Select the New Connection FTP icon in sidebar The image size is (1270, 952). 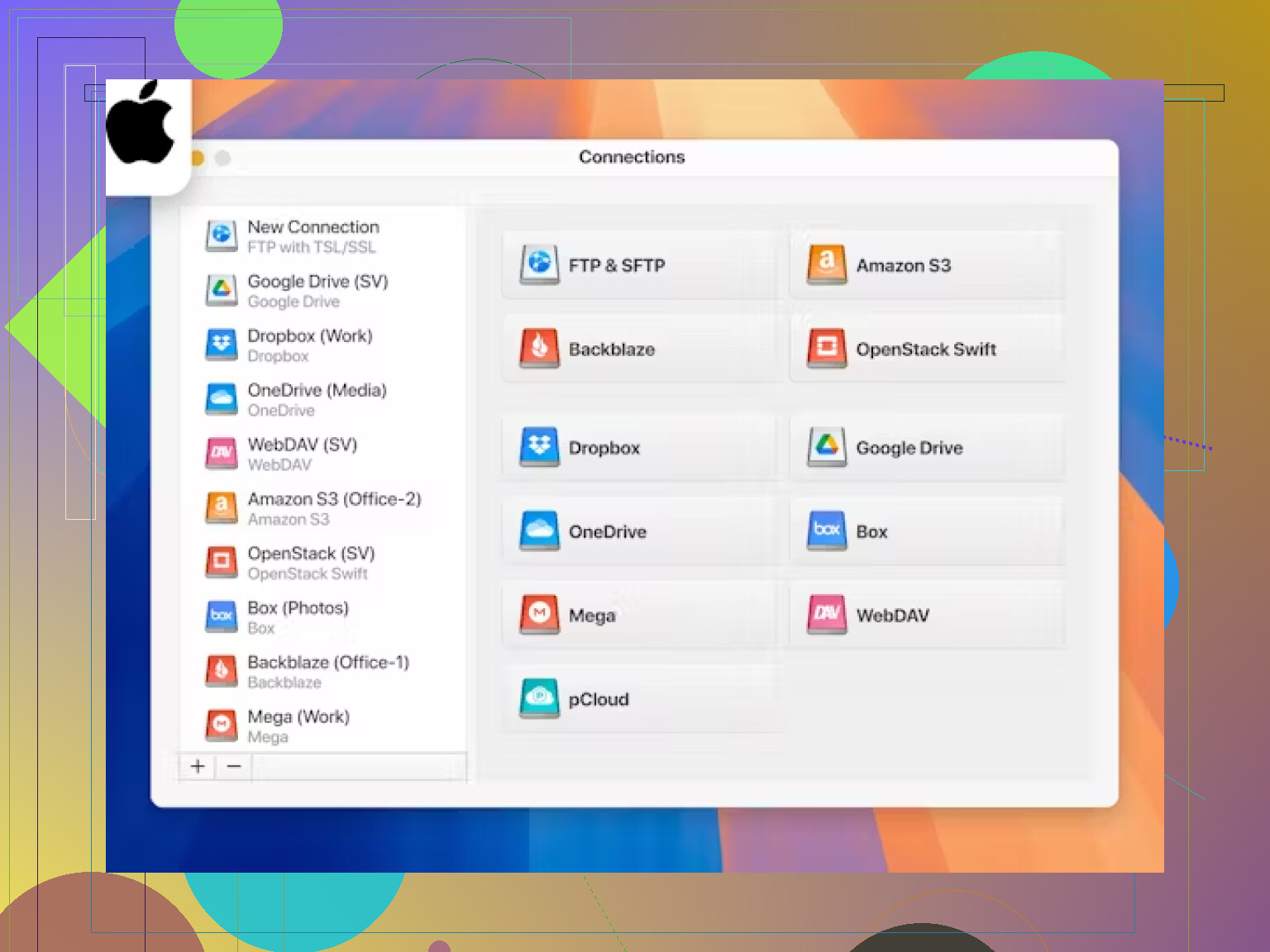(222, 236)
